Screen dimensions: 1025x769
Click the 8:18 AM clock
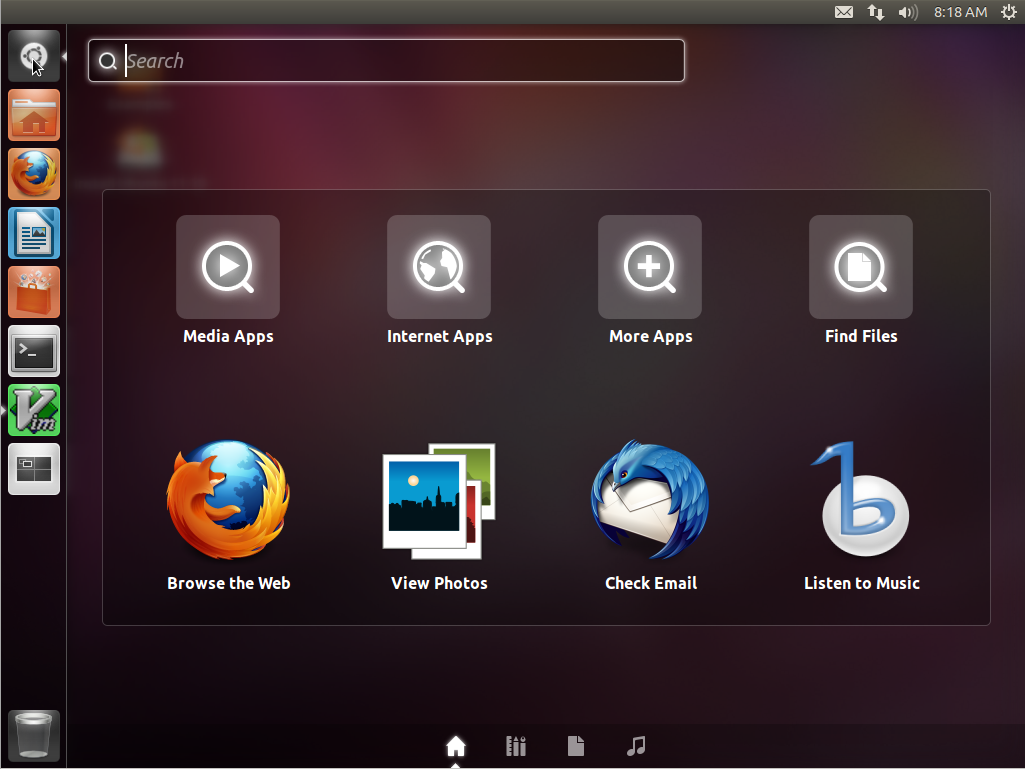point(960,12)
